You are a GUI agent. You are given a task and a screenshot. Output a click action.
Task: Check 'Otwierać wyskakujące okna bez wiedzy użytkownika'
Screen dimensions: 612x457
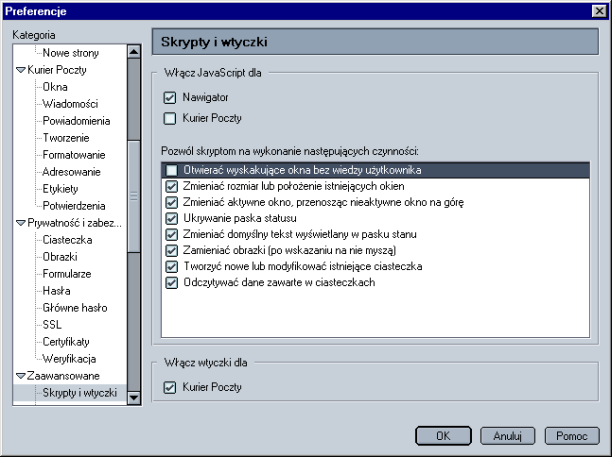171,170
